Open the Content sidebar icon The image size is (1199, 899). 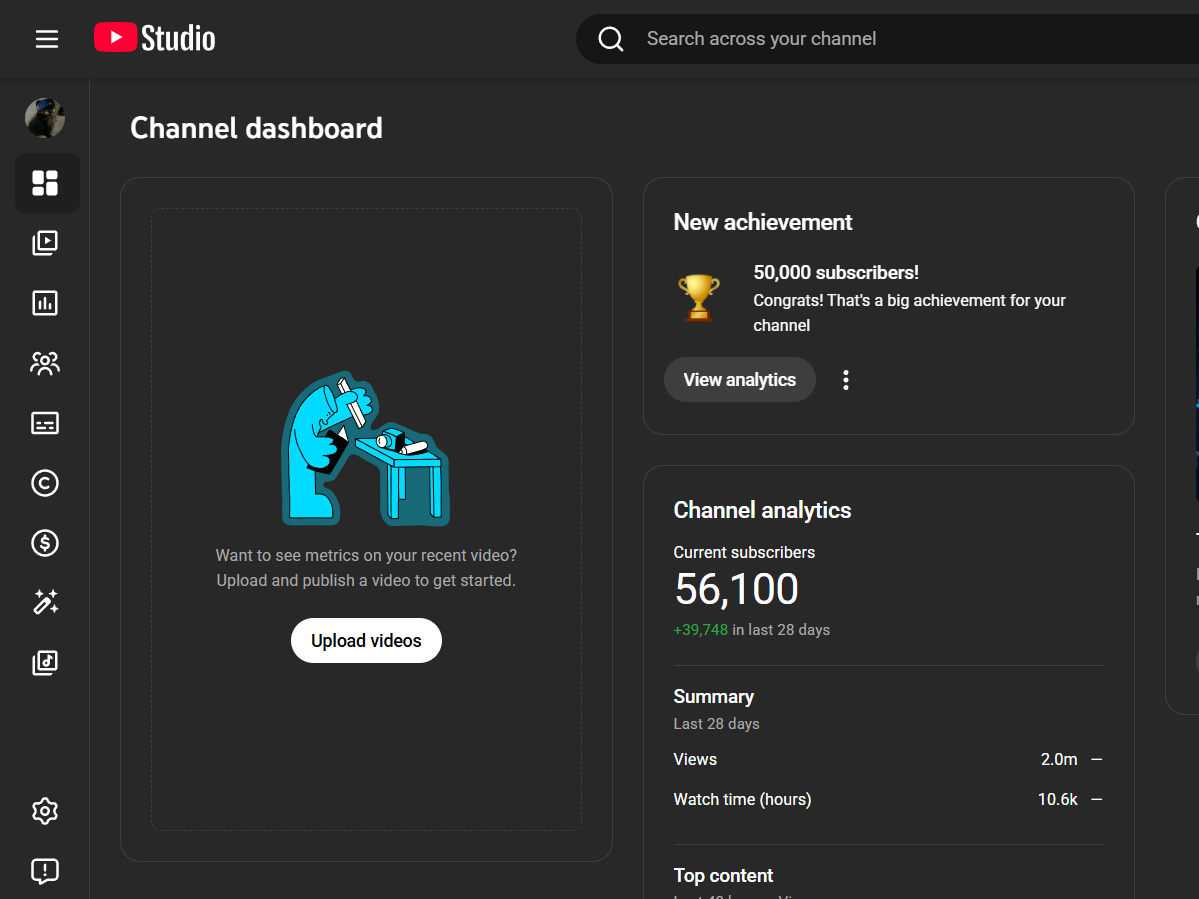click(45, 243)
